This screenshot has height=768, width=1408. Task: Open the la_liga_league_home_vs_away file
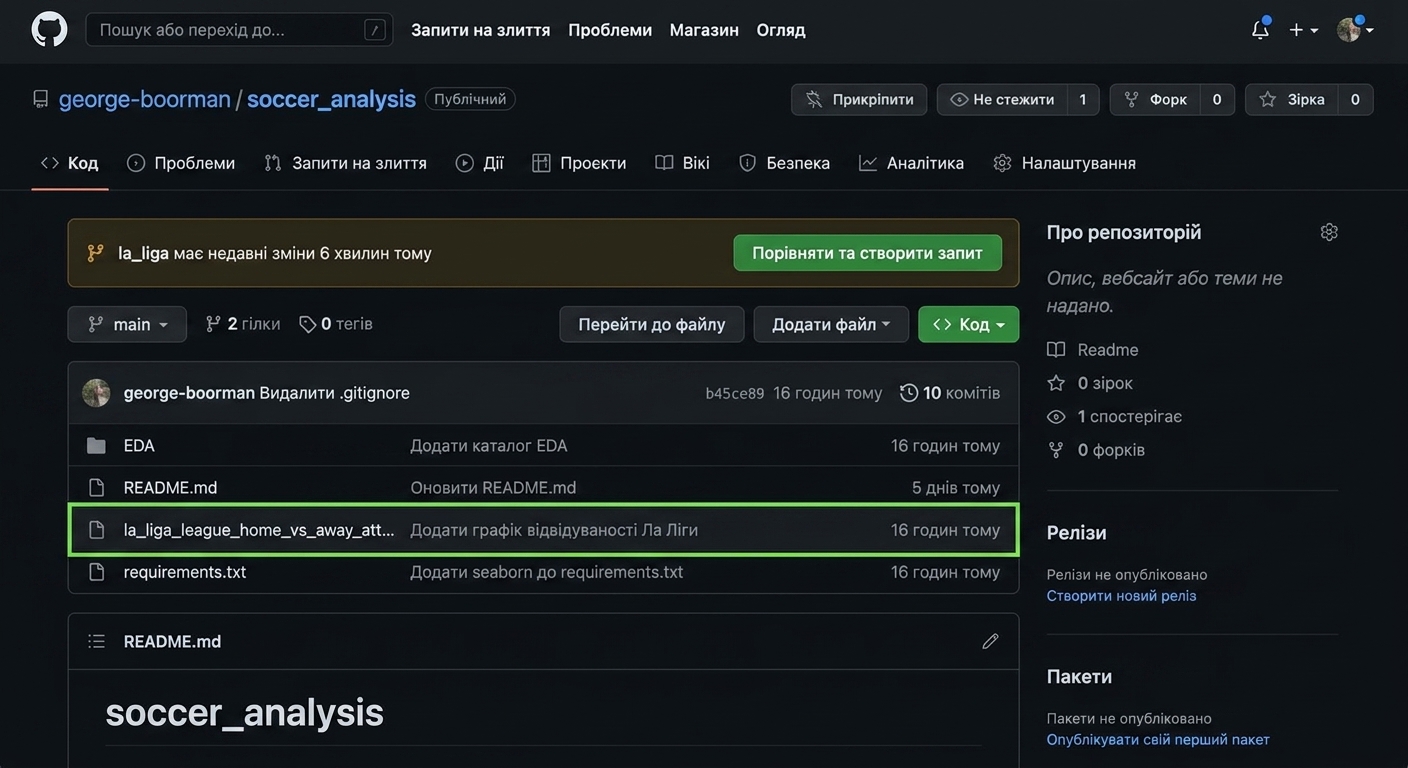(259, 530)
